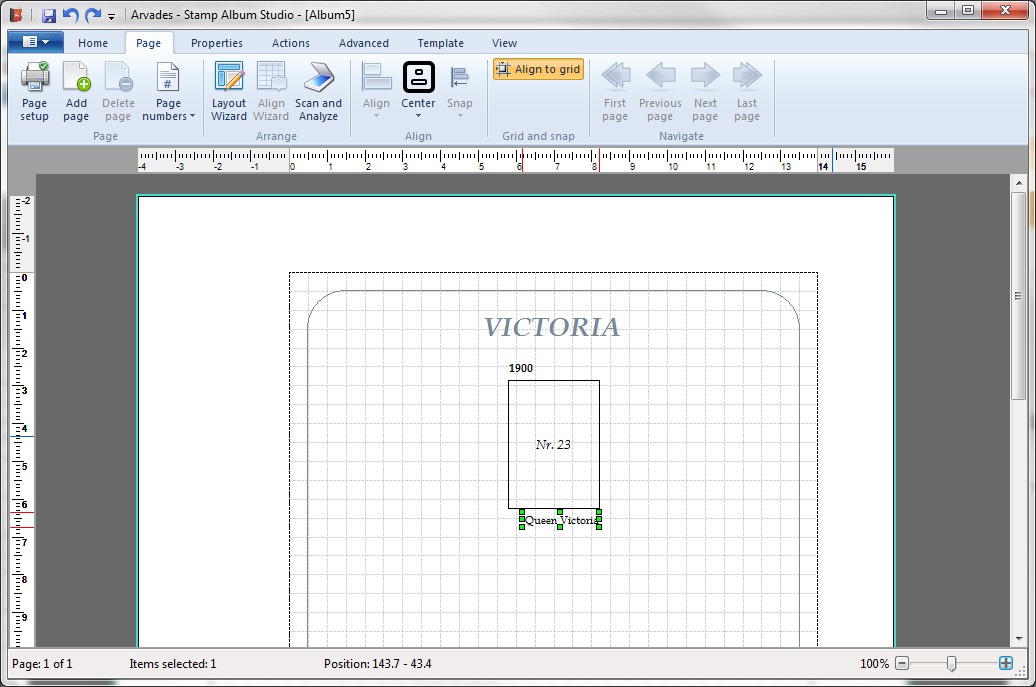Undo the last action
This screenshot has height=687, width=1036.
[x=71, y=15]
